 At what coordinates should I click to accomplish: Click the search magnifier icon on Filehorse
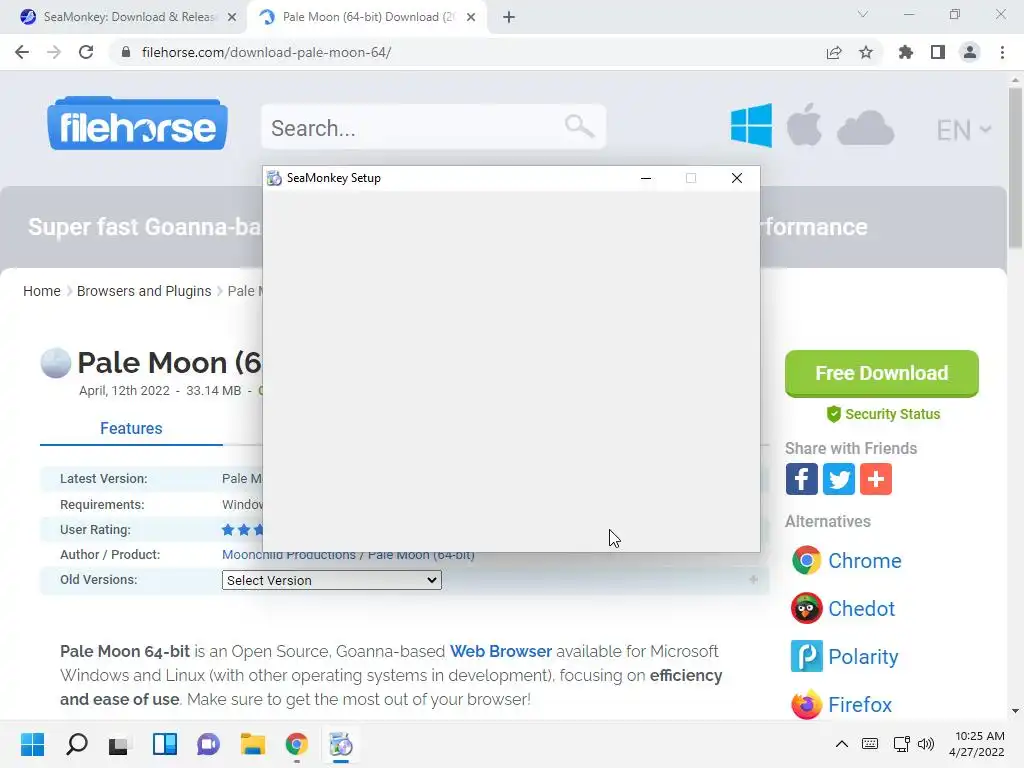pos(579,126)
